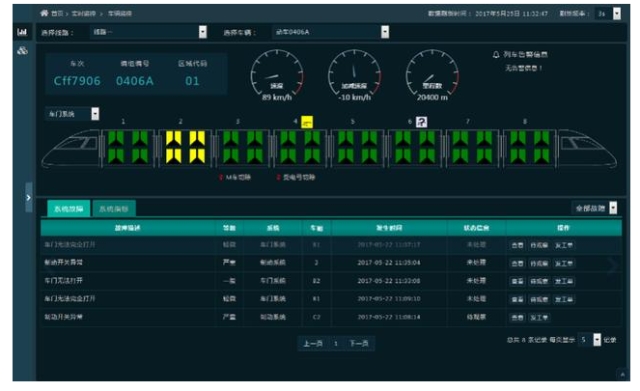The width and height of the screenshot is (640, 391).
Task: Click yellow warning icon above car 4
Action: click(x=307, y=122)
